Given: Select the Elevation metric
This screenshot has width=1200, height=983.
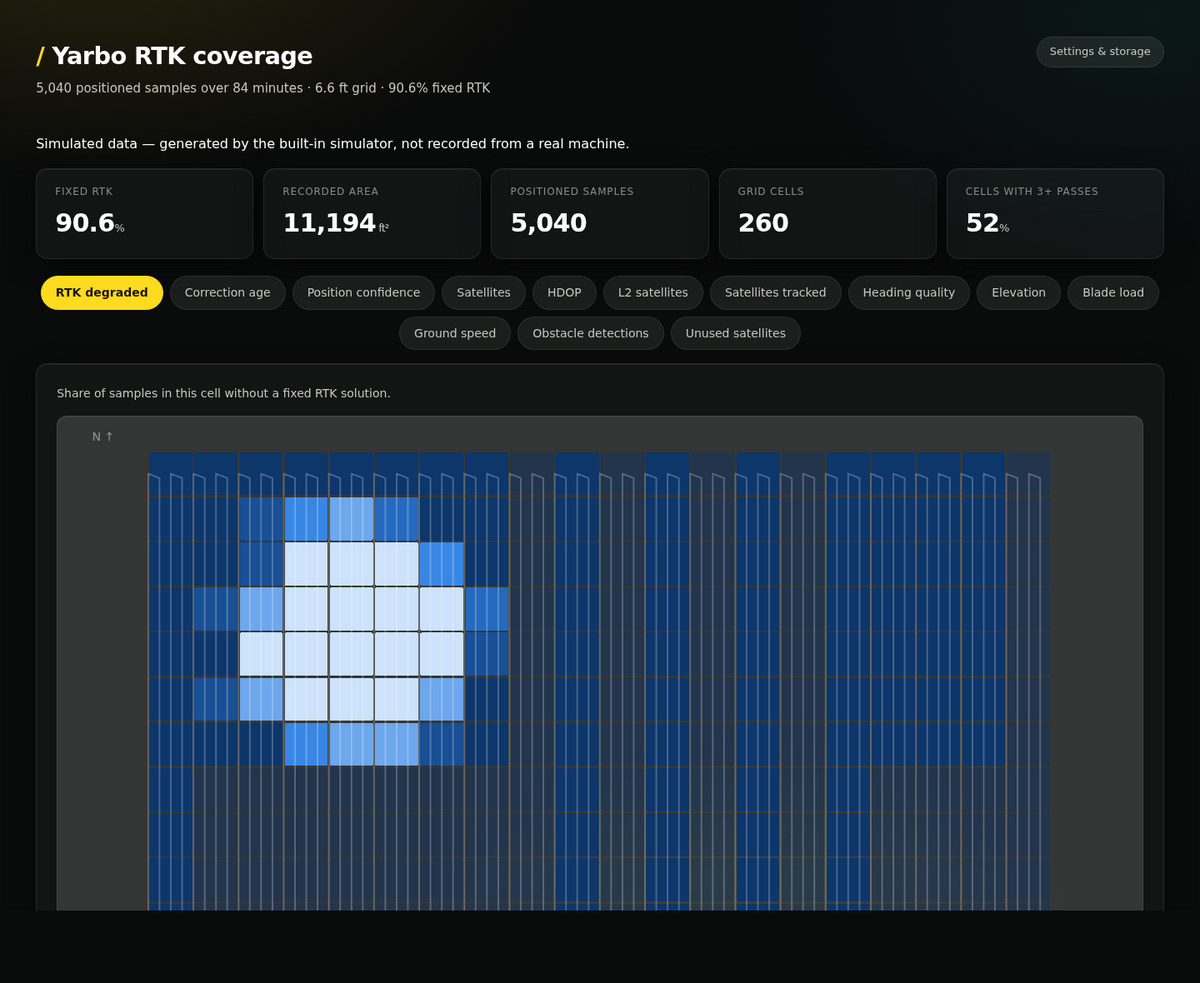Looking at the screenshot, I should click(1019, 293).
